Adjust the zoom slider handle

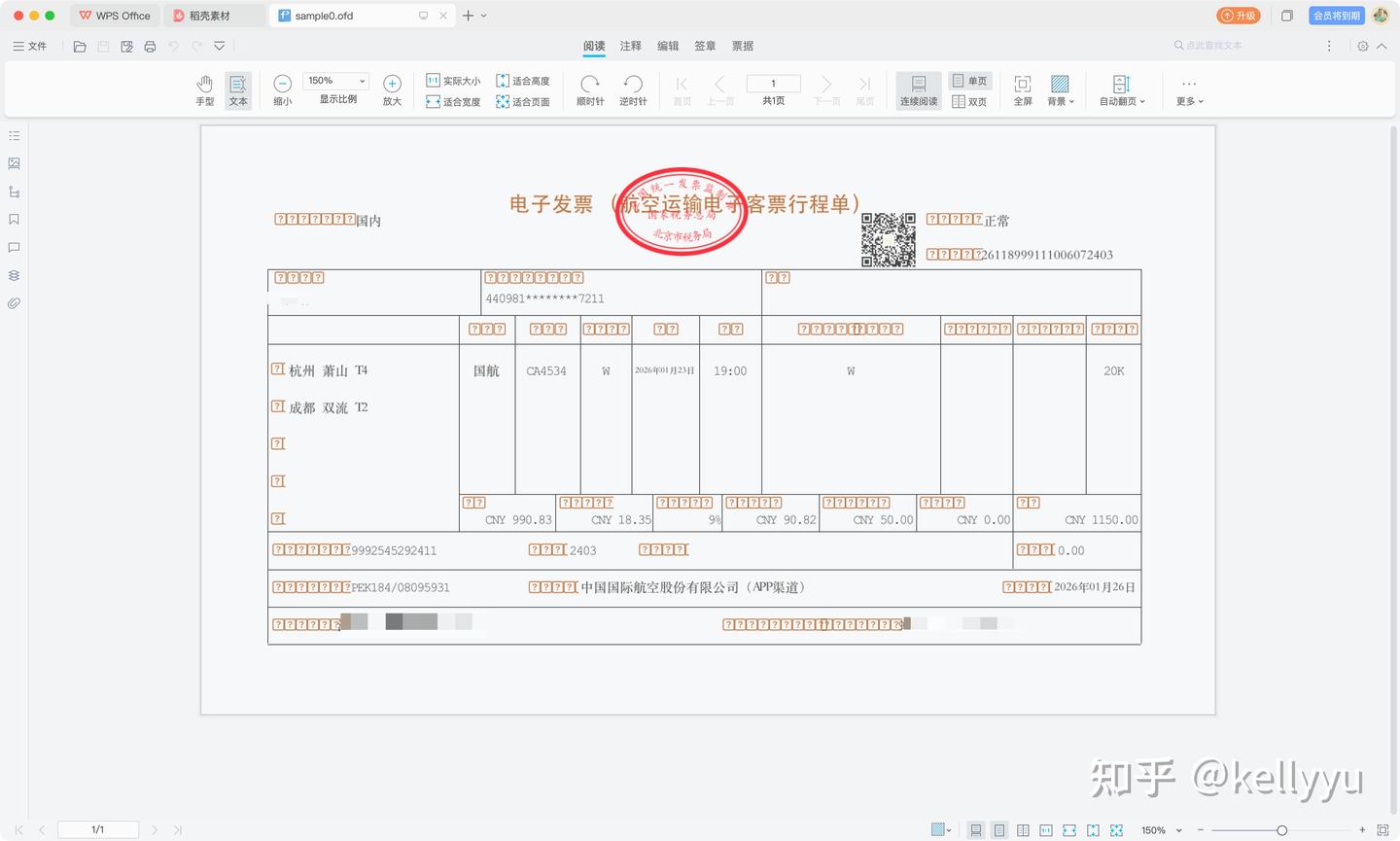[1282, 830]
